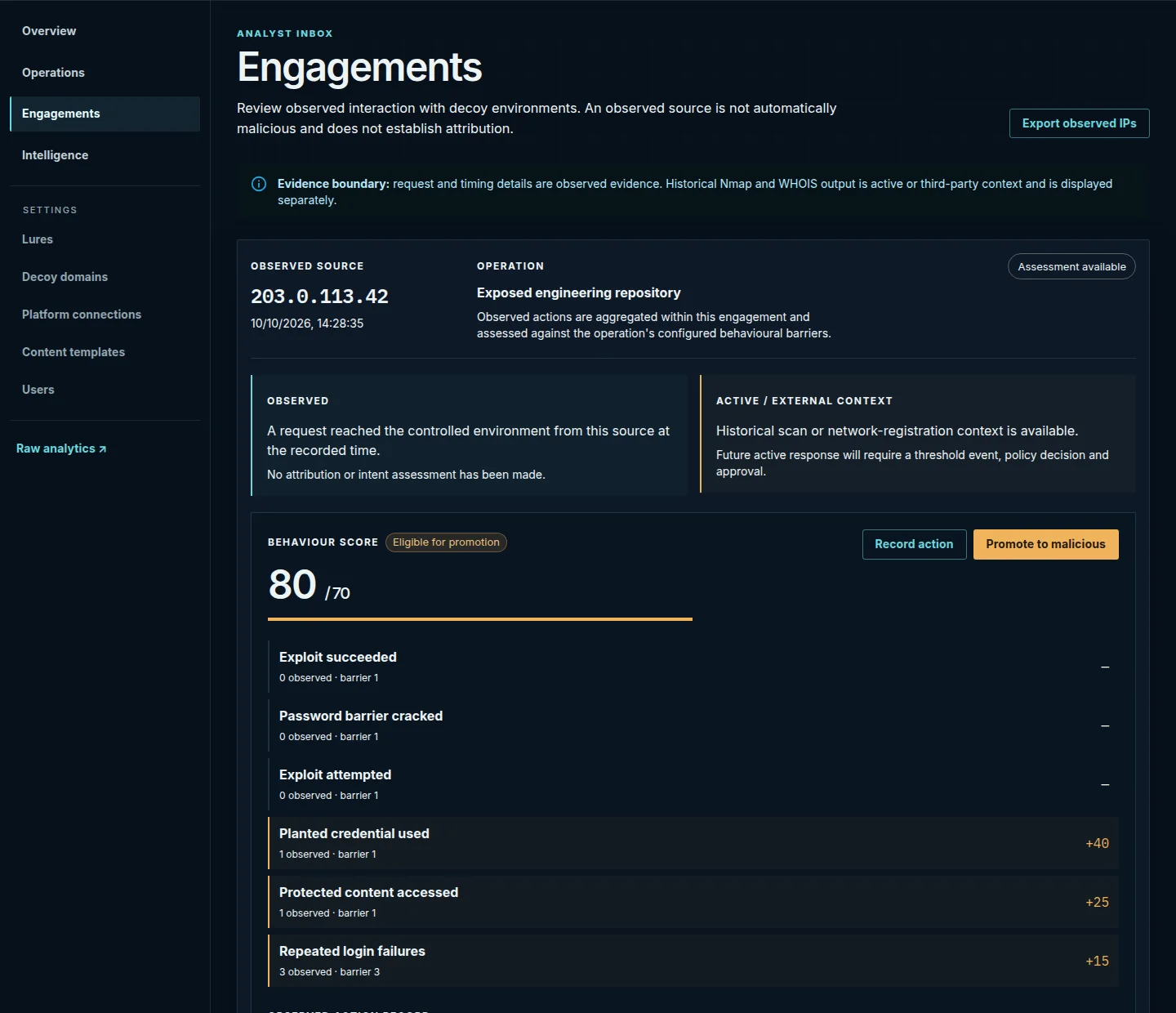This screenshot has width=1176, height=1013.
Task: Click the +40 score value
Action: click(x=1097, y=843)
